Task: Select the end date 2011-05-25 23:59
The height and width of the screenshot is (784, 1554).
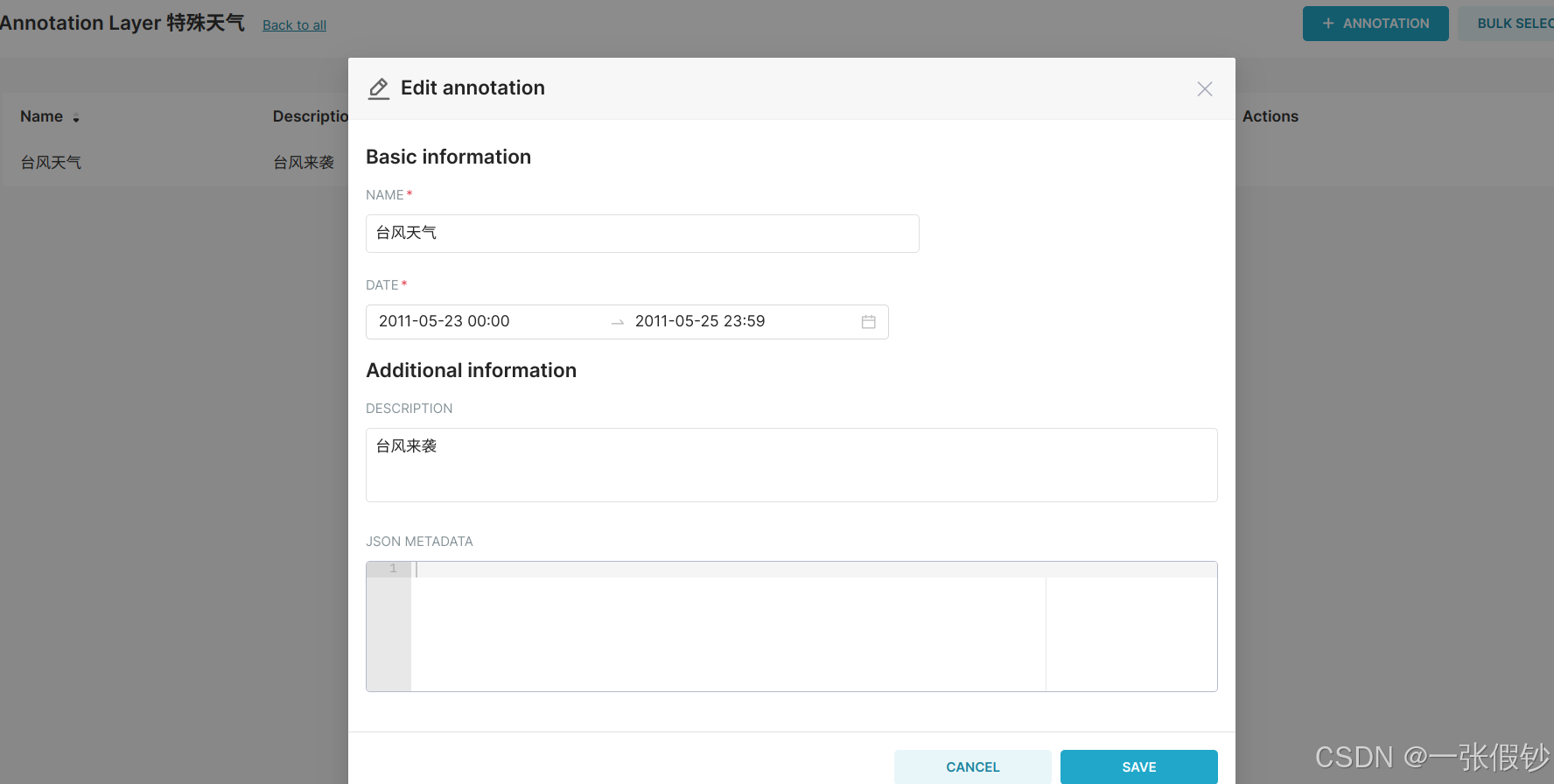Action: pyautogui.click(x=700, y=321)
